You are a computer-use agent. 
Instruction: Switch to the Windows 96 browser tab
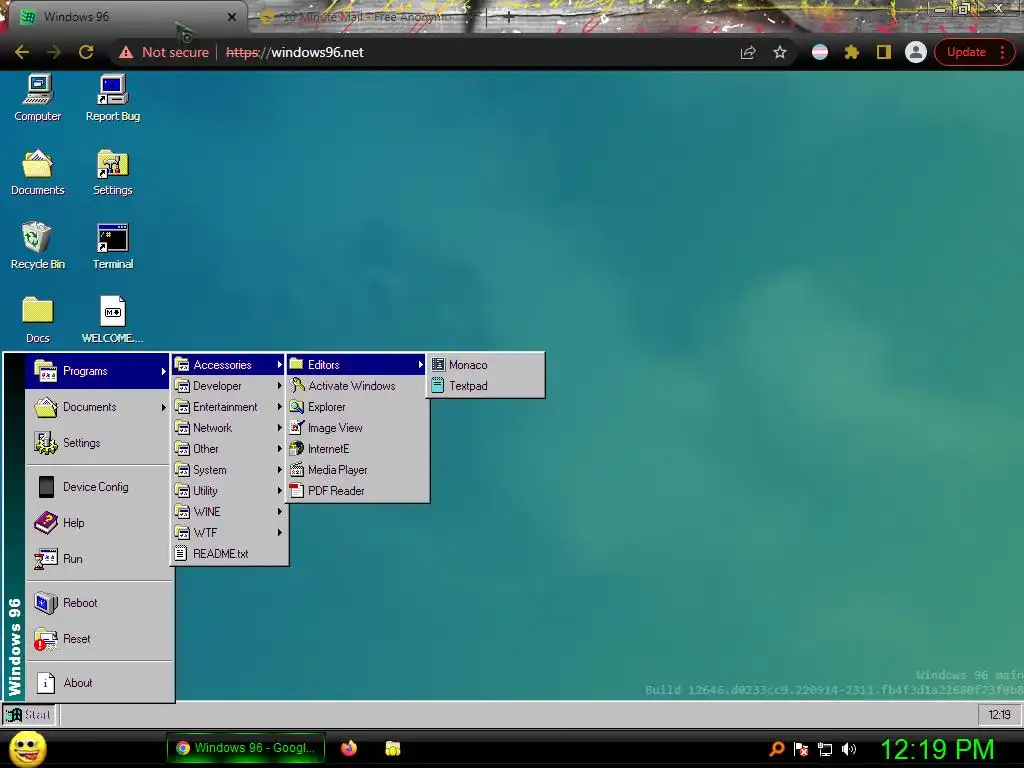click(x=126, y=17)
